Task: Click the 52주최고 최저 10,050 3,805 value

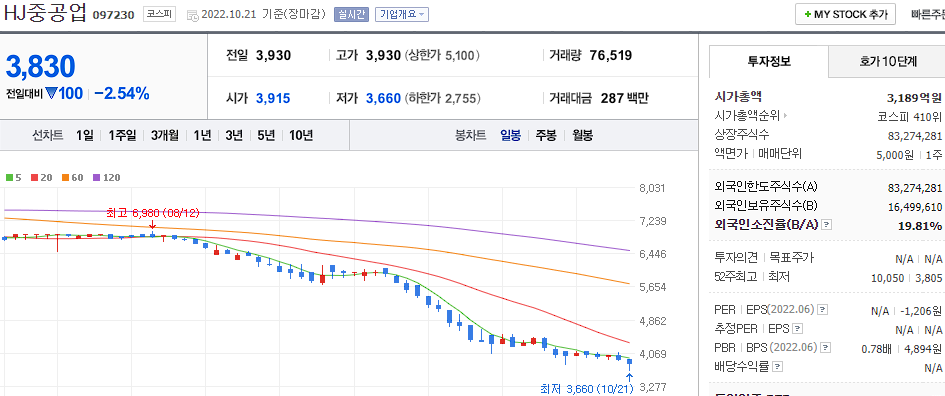Action: point(907,277)
